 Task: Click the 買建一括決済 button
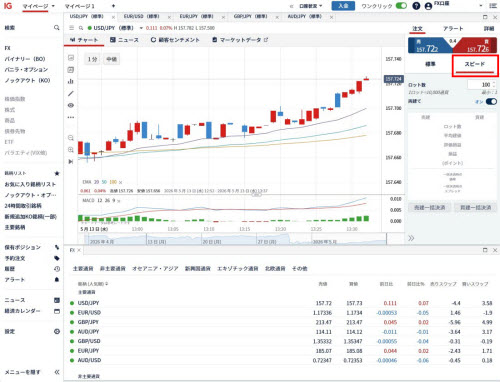475,208
